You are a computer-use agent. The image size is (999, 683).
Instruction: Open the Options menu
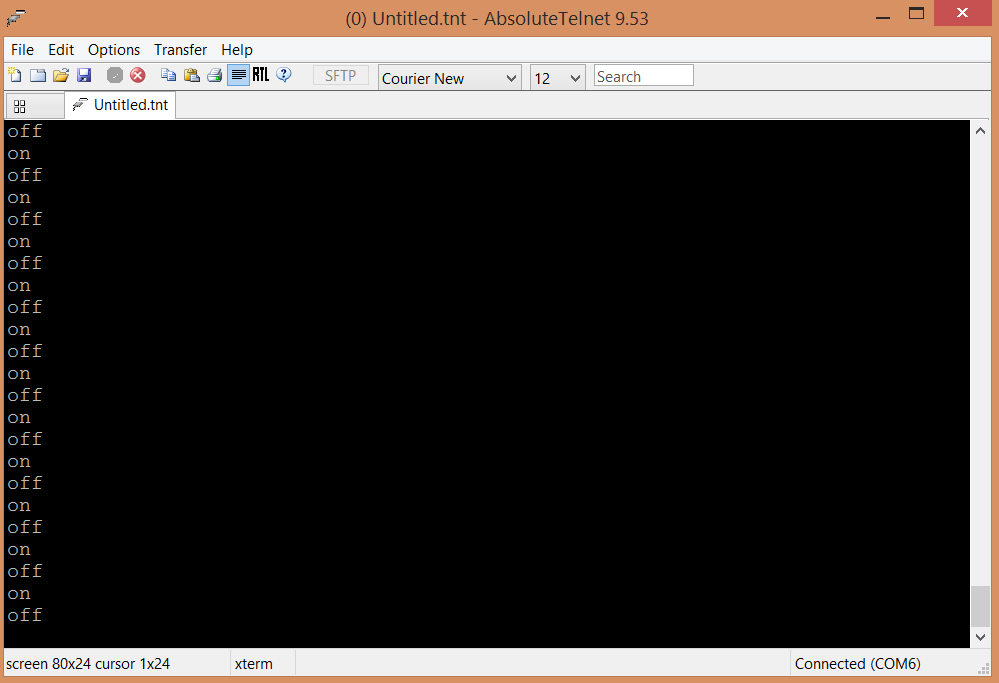113,49
